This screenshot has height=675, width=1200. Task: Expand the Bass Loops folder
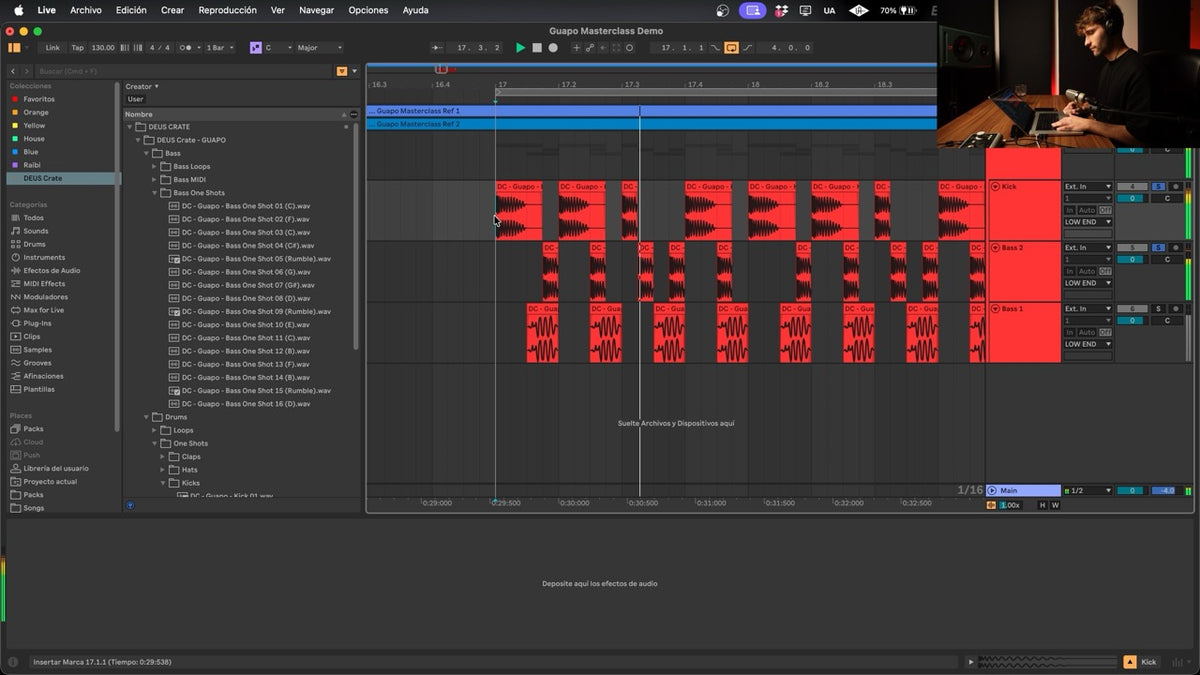[155, 166]
